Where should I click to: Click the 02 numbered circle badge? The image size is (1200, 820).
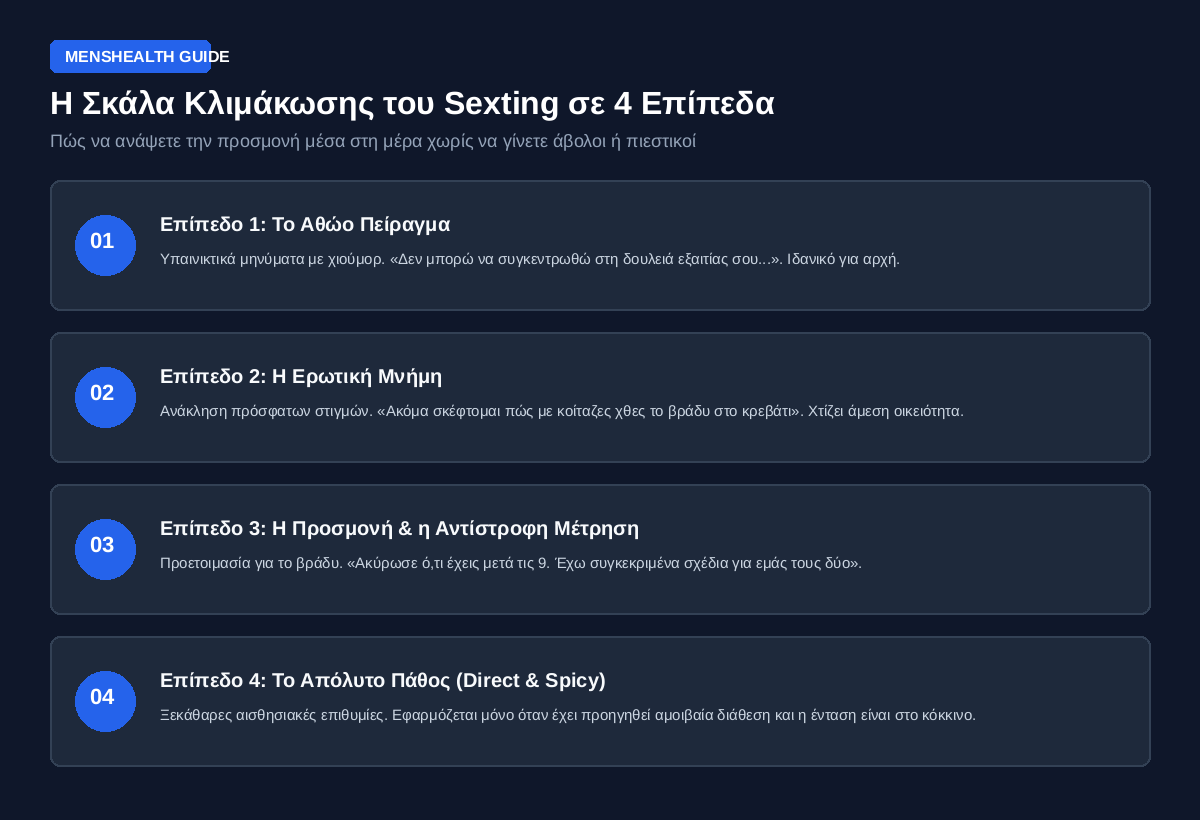click(105, 397)
